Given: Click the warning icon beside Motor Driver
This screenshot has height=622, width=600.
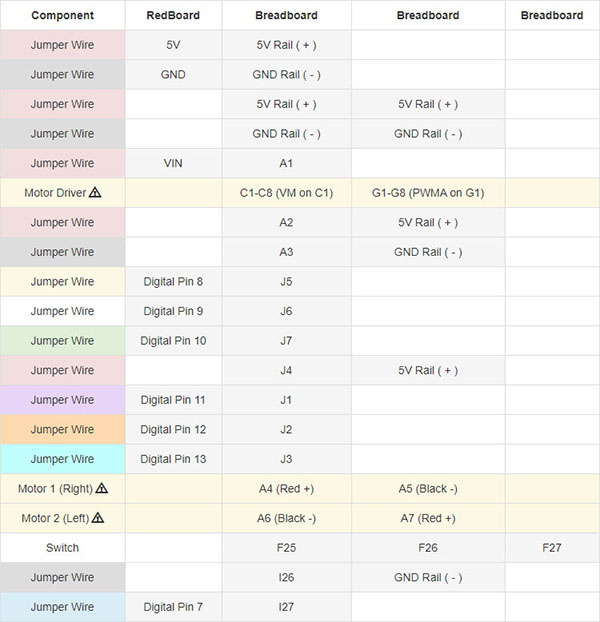Looking at the screenshot, I should (95, 192).
